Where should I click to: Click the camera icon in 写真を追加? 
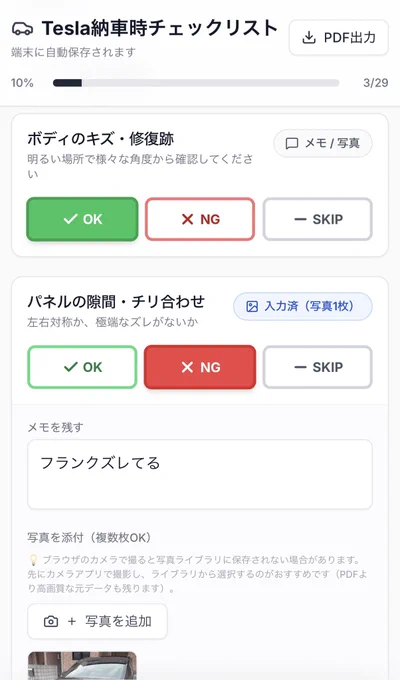click(51, 621)
